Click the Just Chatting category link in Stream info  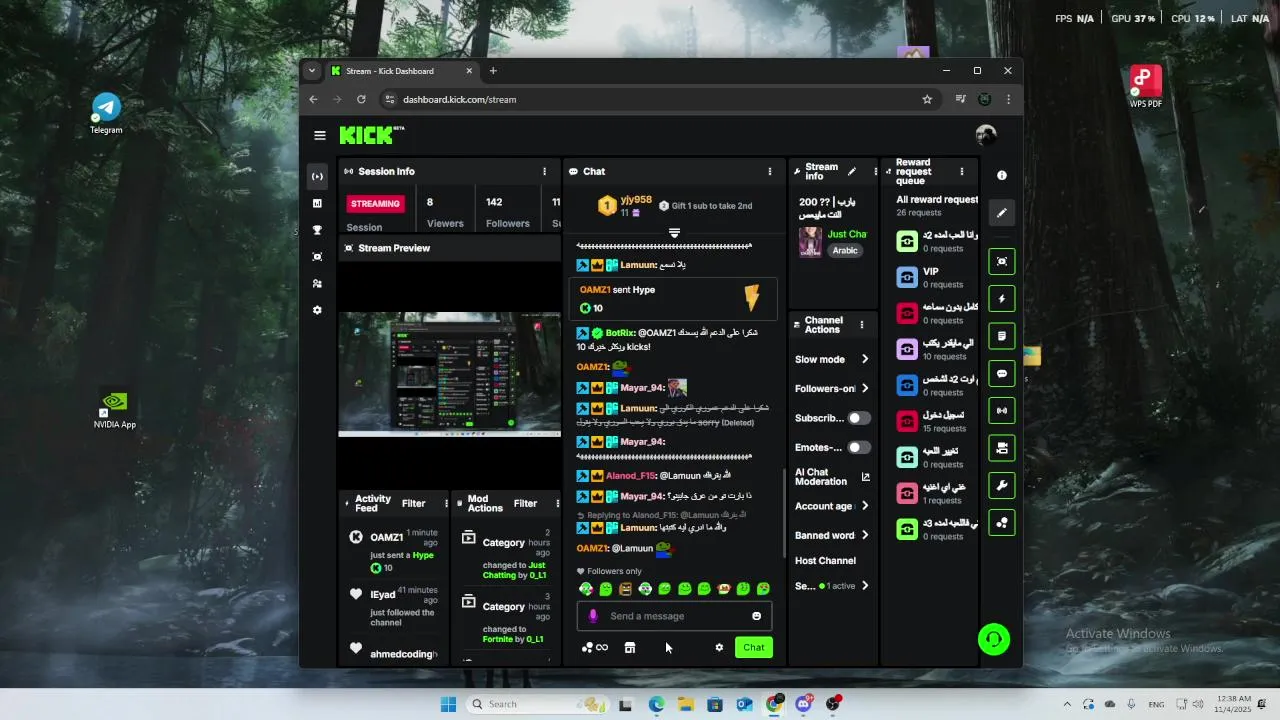click(x=847, y=234)
